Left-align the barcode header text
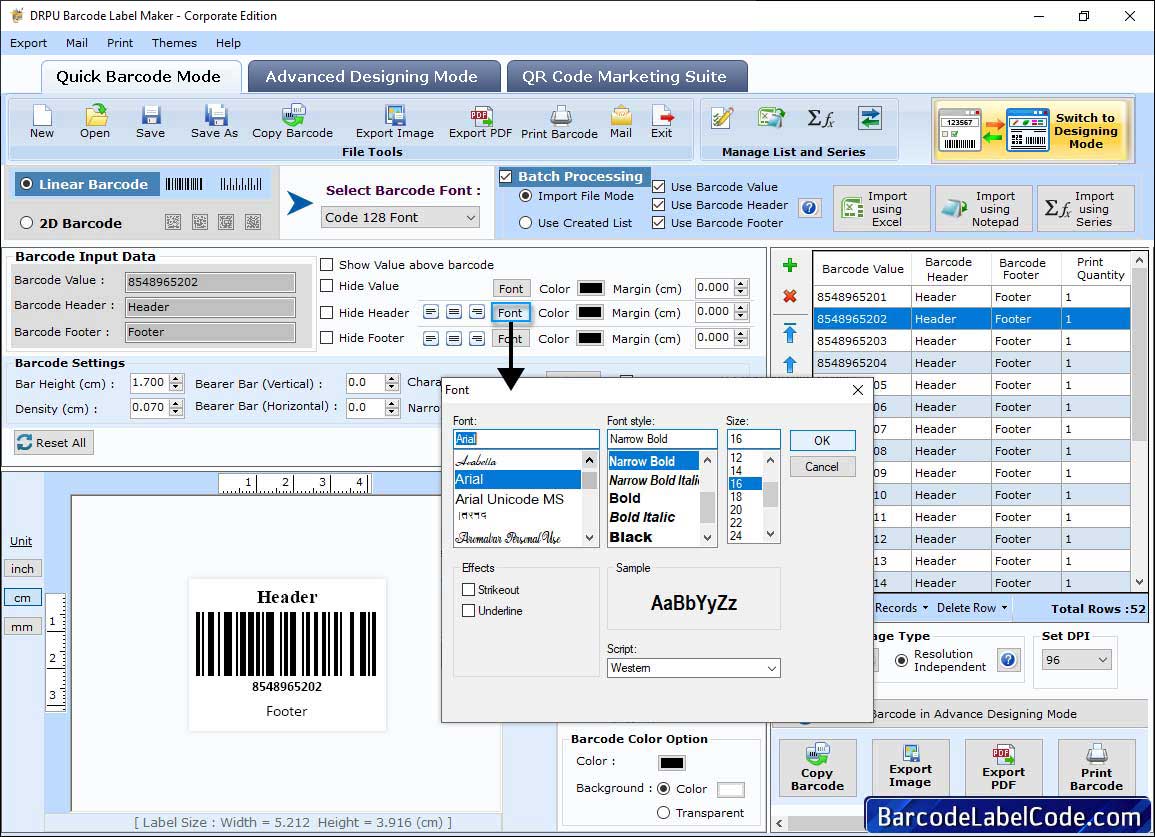Viewport: 1155px width, 837px height. click(431, 312)
